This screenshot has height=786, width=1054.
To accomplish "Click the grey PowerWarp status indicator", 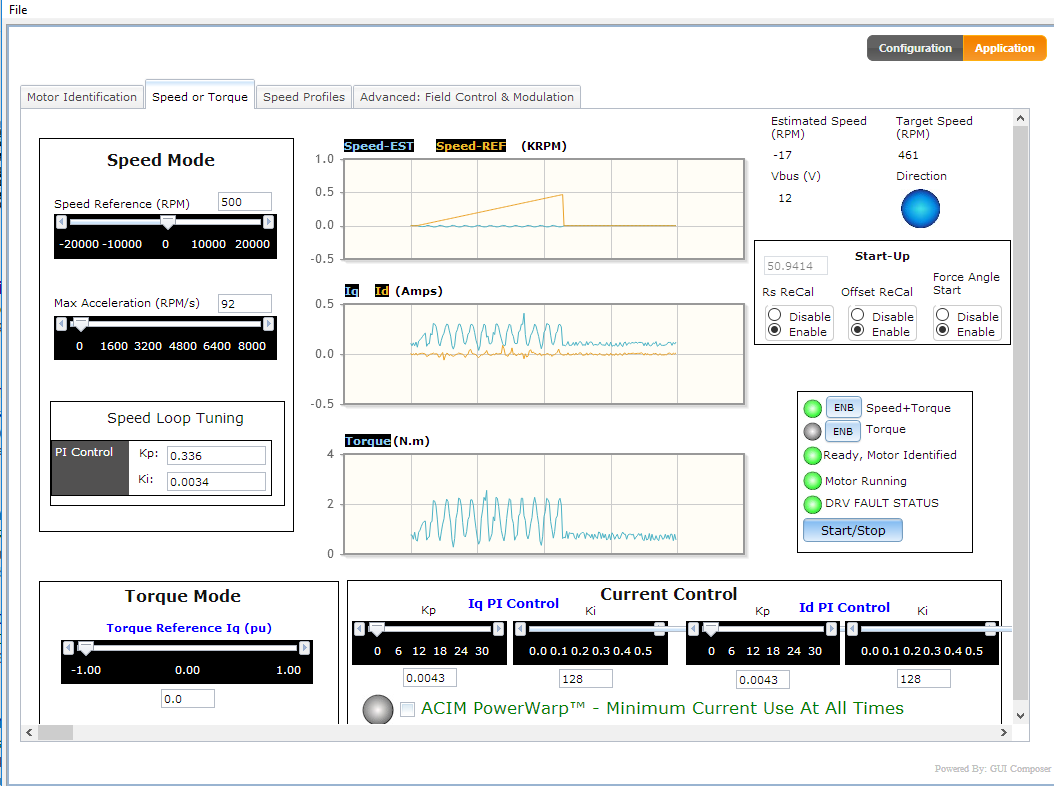I will [378, 709].
